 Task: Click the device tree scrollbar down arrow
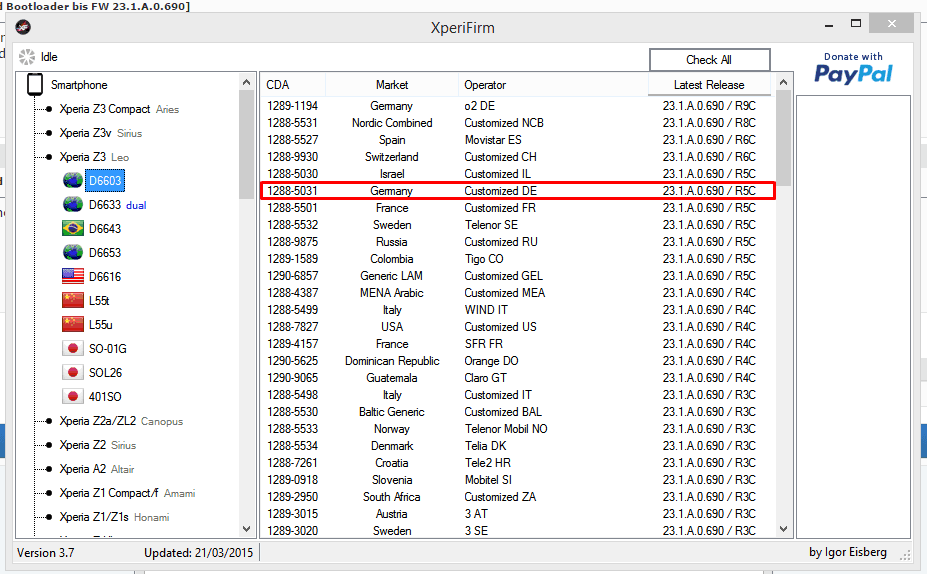[x=247, y=528]
